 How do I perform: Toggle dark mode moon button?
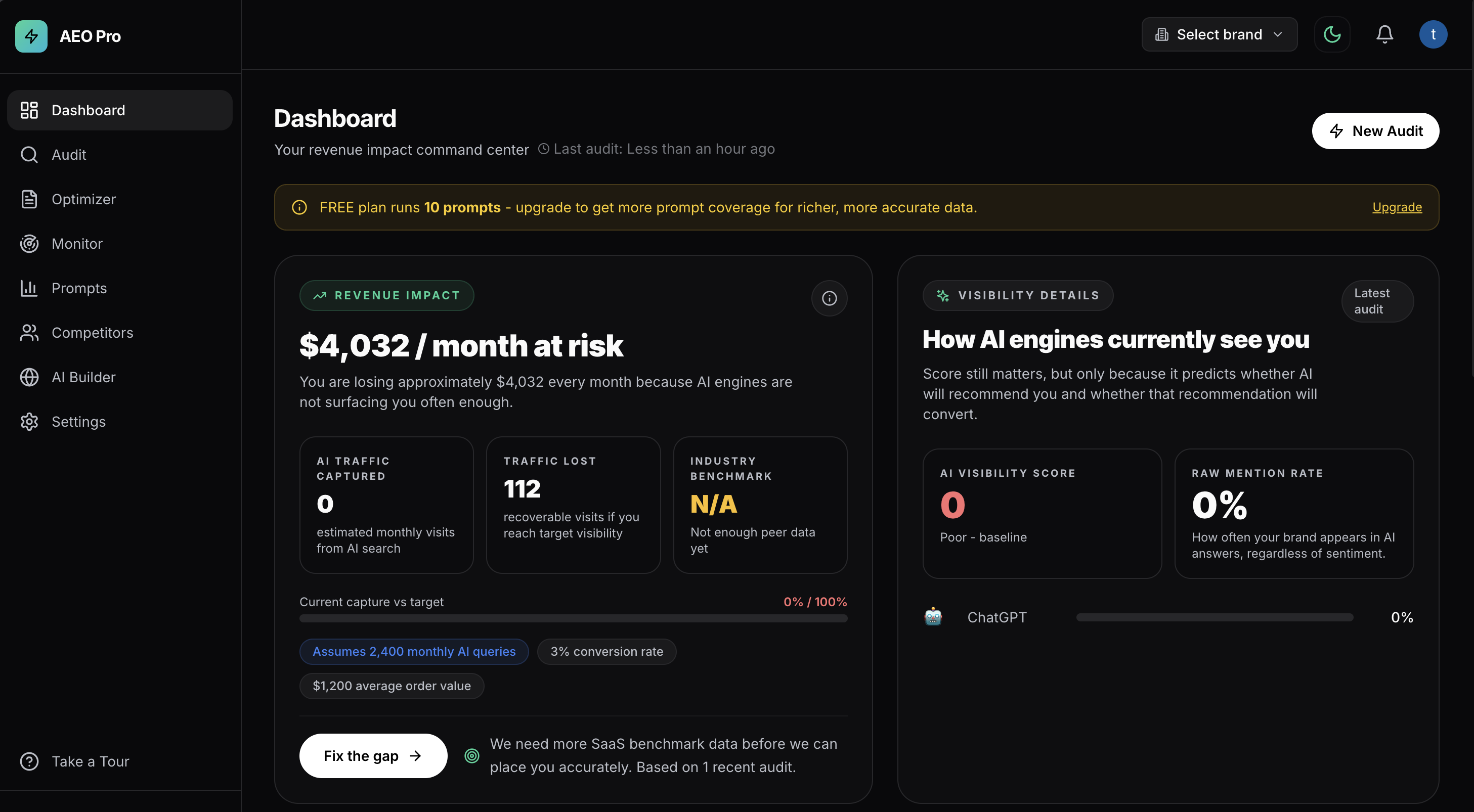click(x=1332, y=34)
